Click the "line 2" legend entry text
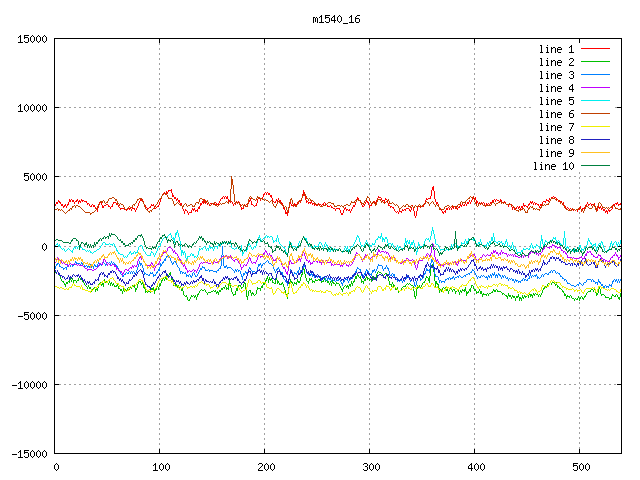This screenshot has width=640, height=480. click(556, 62)
